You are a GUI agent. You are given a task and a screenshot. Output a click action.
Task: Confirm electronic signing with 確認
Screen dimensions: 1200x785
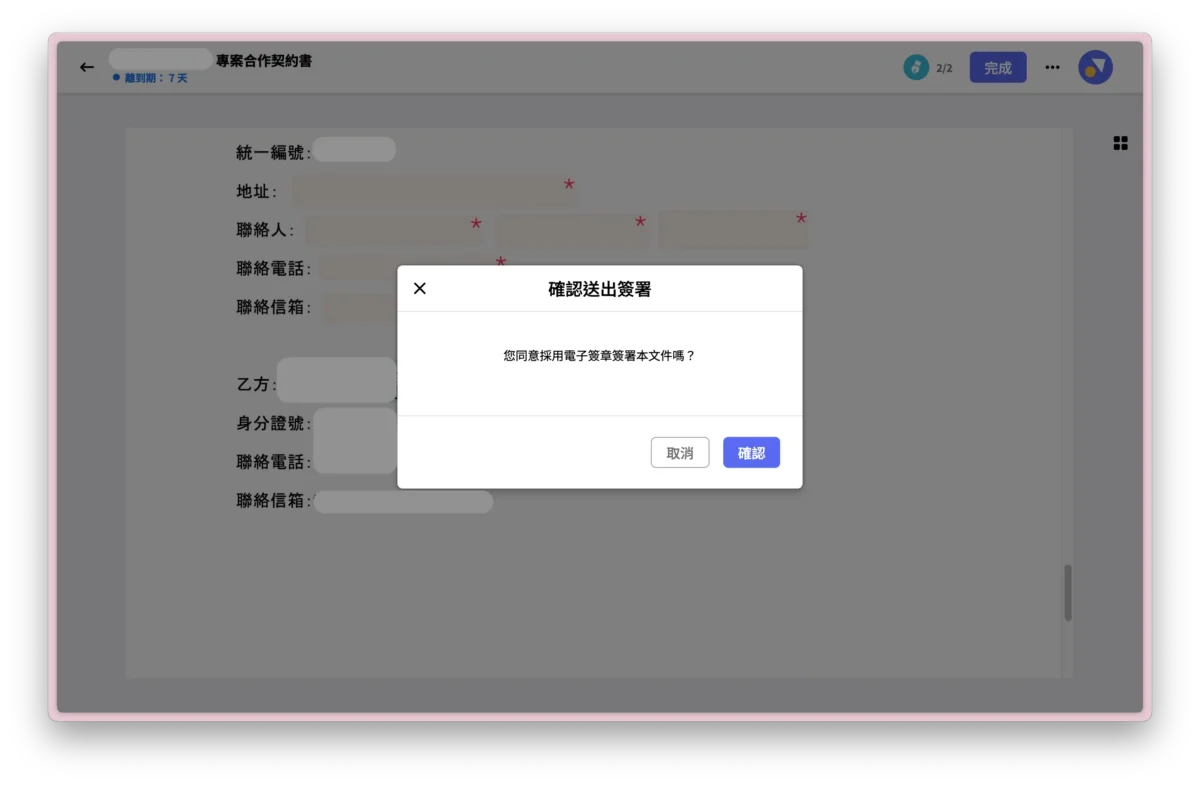click(x=751, y=452)
